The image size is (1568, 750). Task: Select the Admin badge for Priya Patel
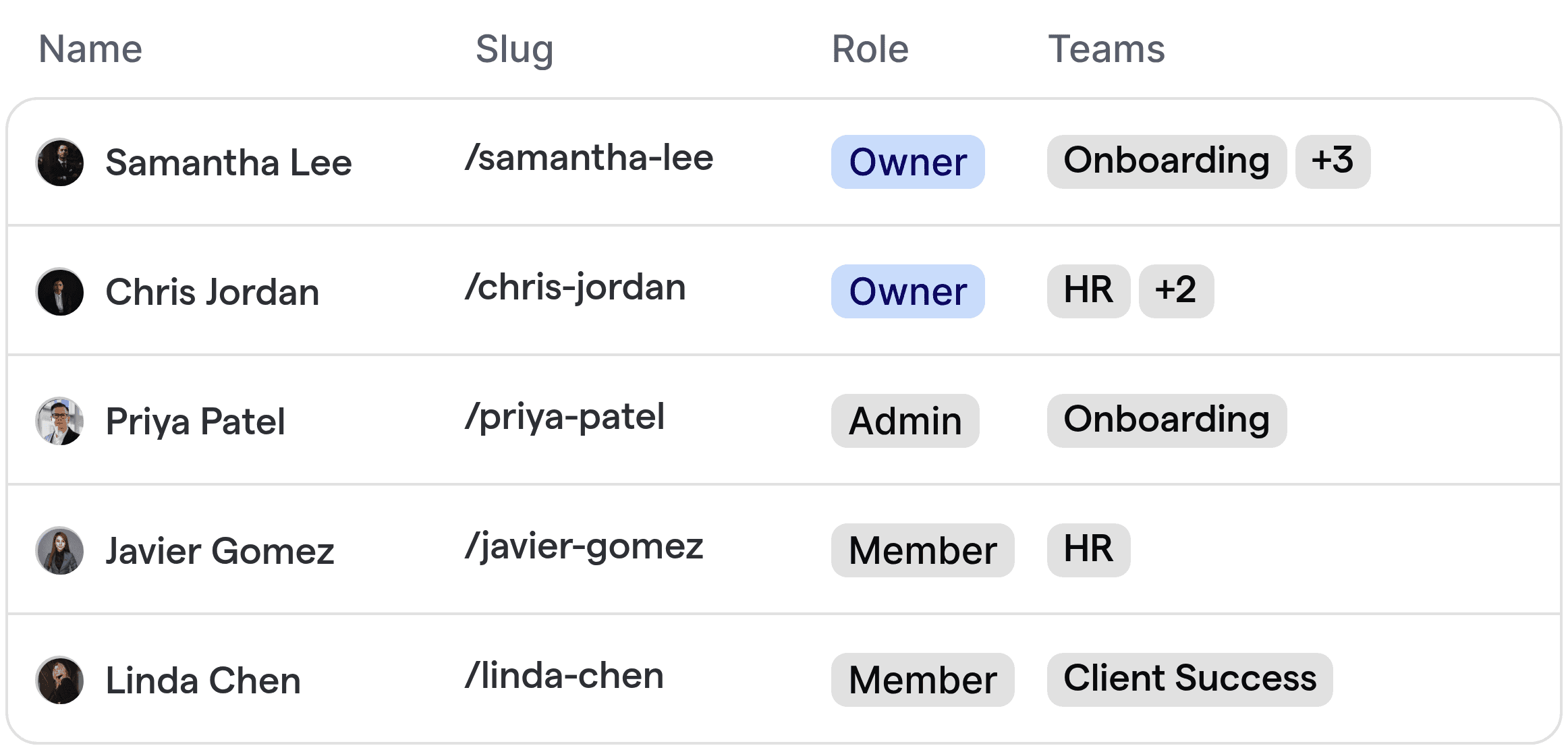pyautogui.click(x=905, y=421)
